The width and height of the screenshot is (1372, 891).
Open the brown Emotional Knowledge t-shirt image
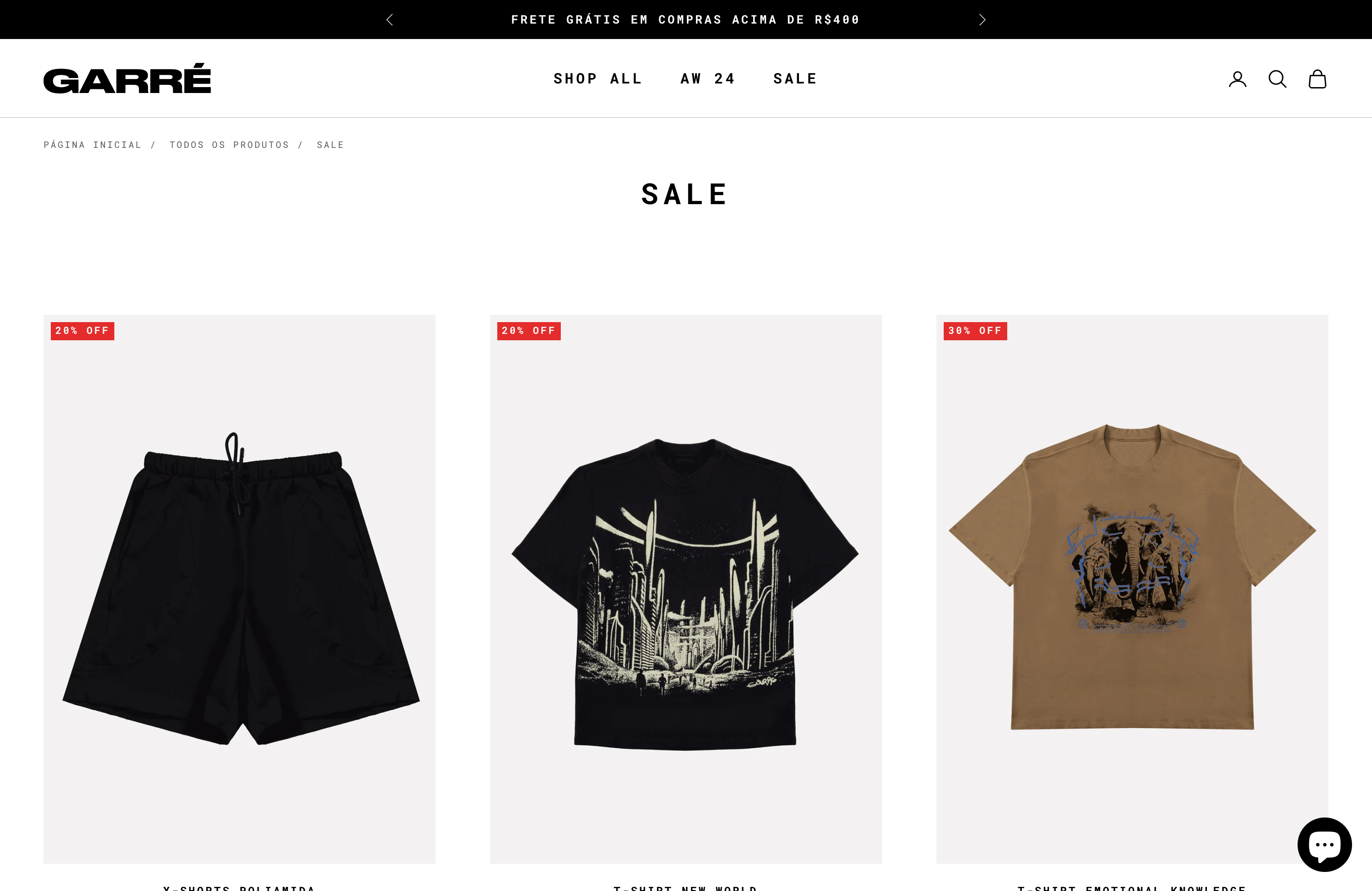(1132, 589)
